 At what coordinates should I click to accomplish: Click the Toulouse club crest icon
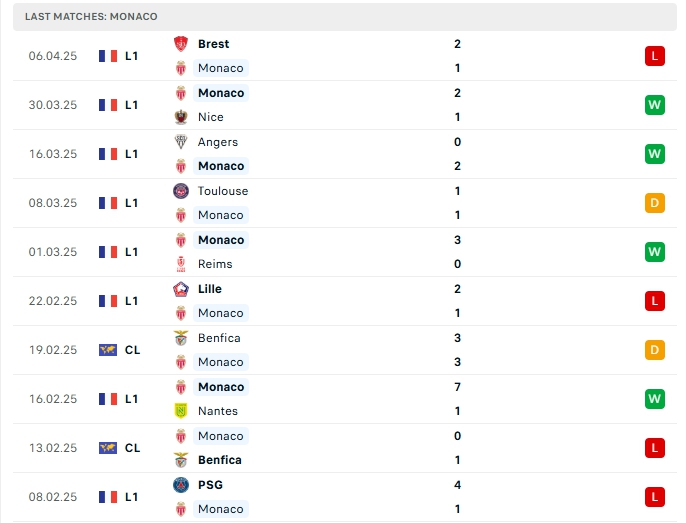pyautogui.click(x=181, y=191)
